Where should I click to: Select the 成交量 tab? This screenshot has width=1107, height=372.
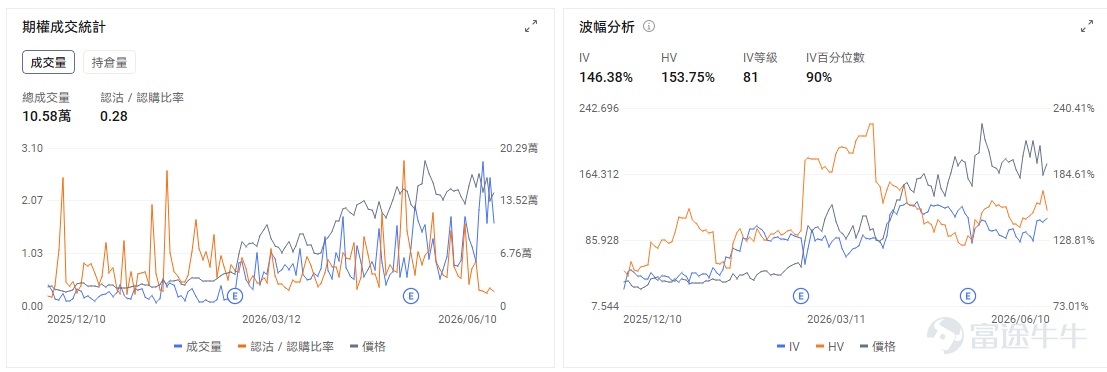click(48, 62)
